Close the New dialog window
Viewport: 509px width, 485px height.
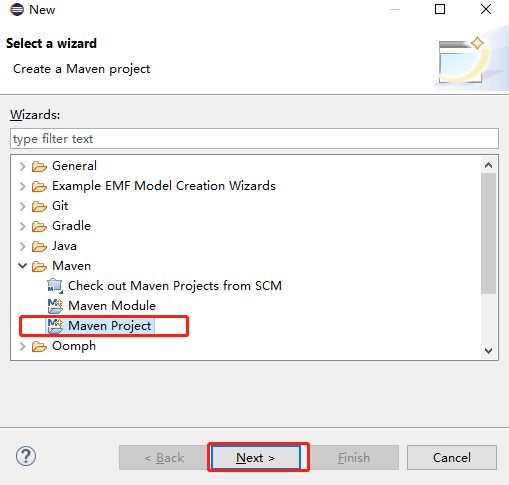[x=486, y=9]
